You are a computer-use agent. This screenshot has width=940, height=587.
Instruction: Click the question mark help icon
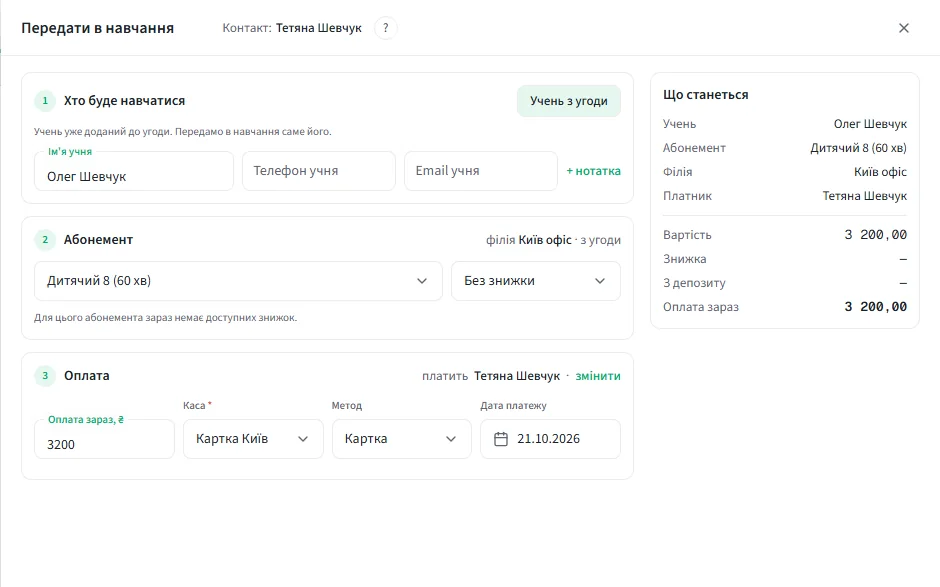(x=385, y=28)
